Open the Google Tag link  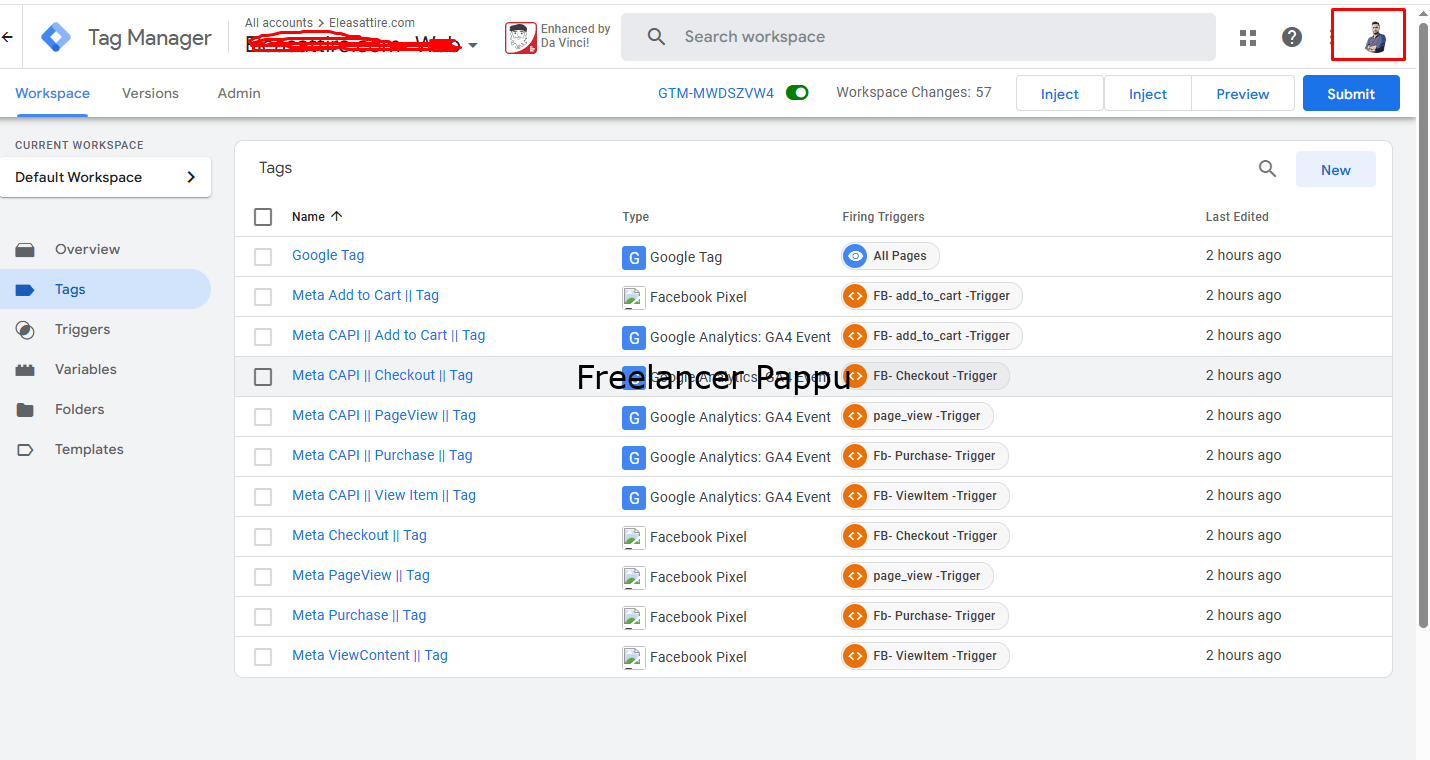(328, 255)
